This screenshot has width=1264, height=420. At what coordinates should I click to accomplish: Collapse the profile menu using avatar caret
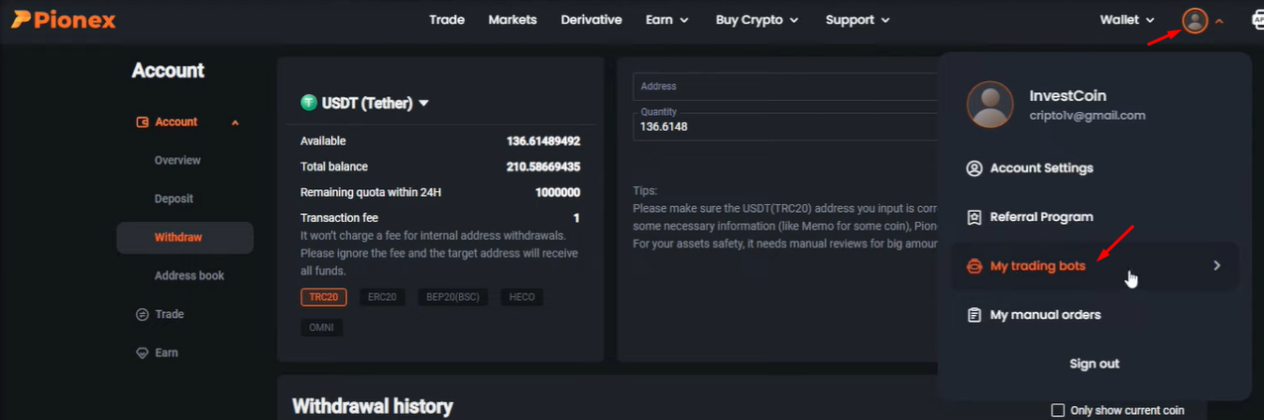pos(1219,20)
